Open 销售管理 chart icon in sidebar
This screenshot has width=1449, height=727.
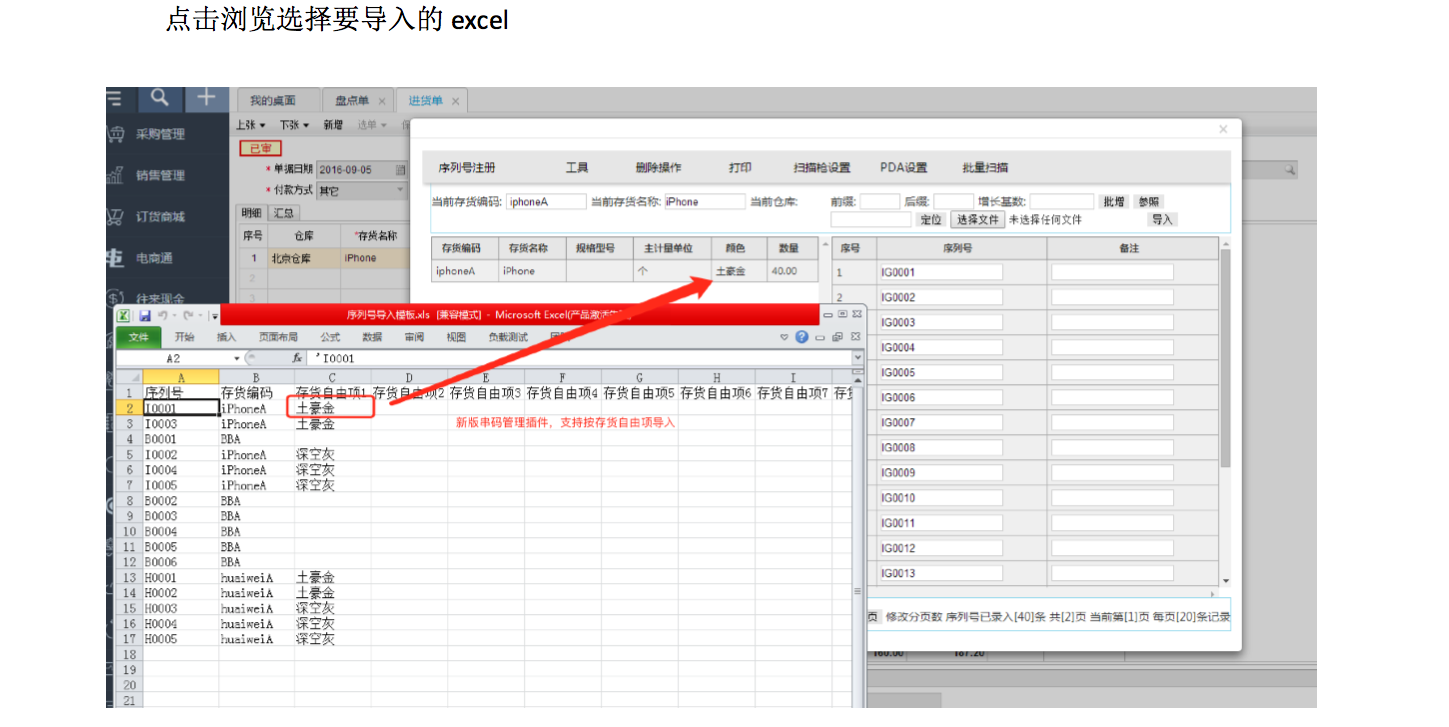coord(116,176)
